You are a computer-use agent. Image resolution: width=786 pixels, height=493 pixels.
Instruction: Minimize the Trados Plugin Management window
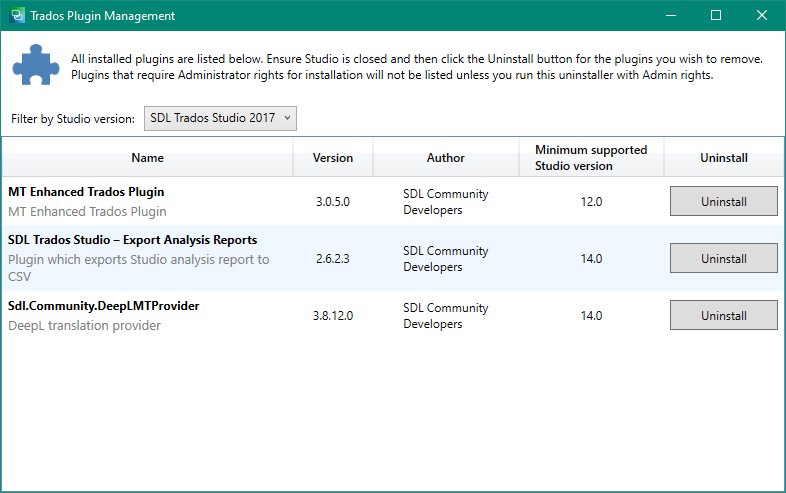coord(671,16)
